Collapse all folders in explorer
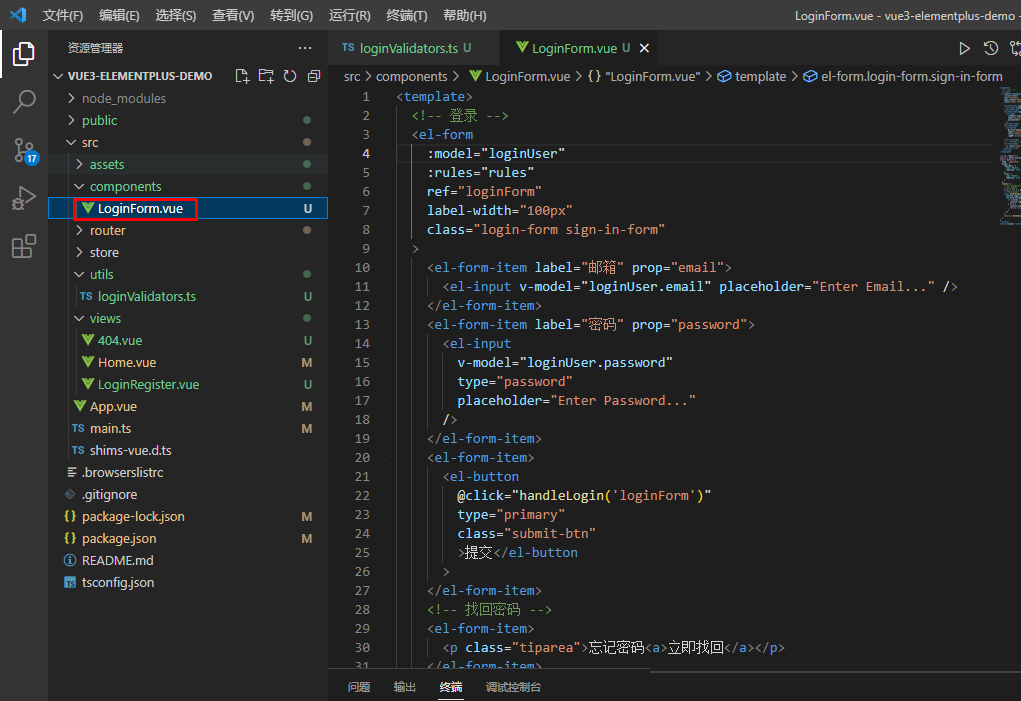The width and height of the screenshot is (1021, 701). [314, 76]
